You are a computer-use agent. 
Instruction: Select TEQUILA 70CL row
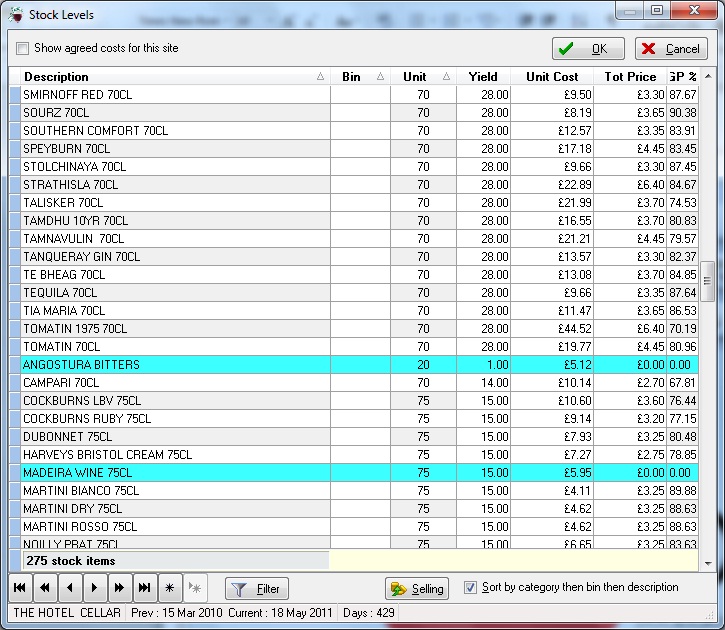(x=354, y=293)
